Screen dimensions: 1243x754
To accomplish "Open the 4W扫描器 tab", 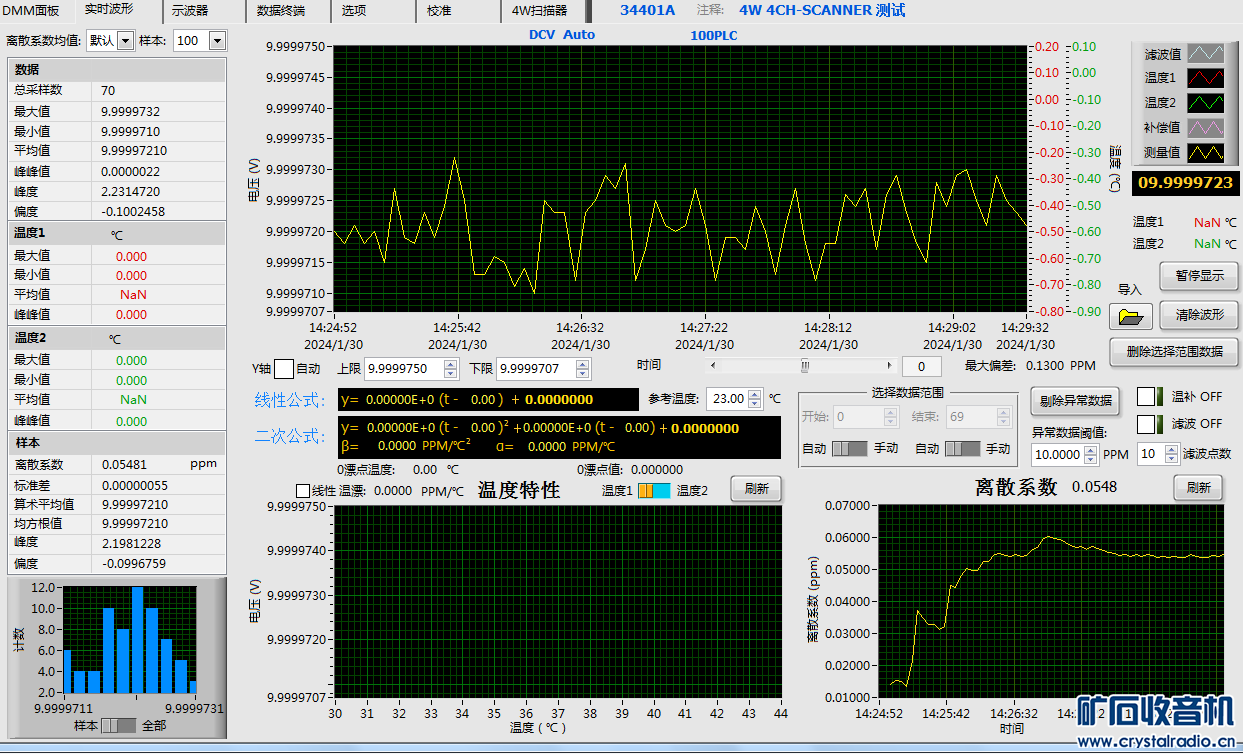I will (539, 11).
